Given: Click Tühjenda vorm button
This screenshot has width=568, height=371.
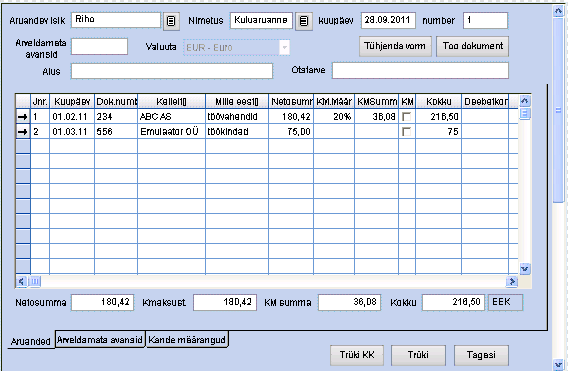Looking at the screenshot, I should pos(395,46).
